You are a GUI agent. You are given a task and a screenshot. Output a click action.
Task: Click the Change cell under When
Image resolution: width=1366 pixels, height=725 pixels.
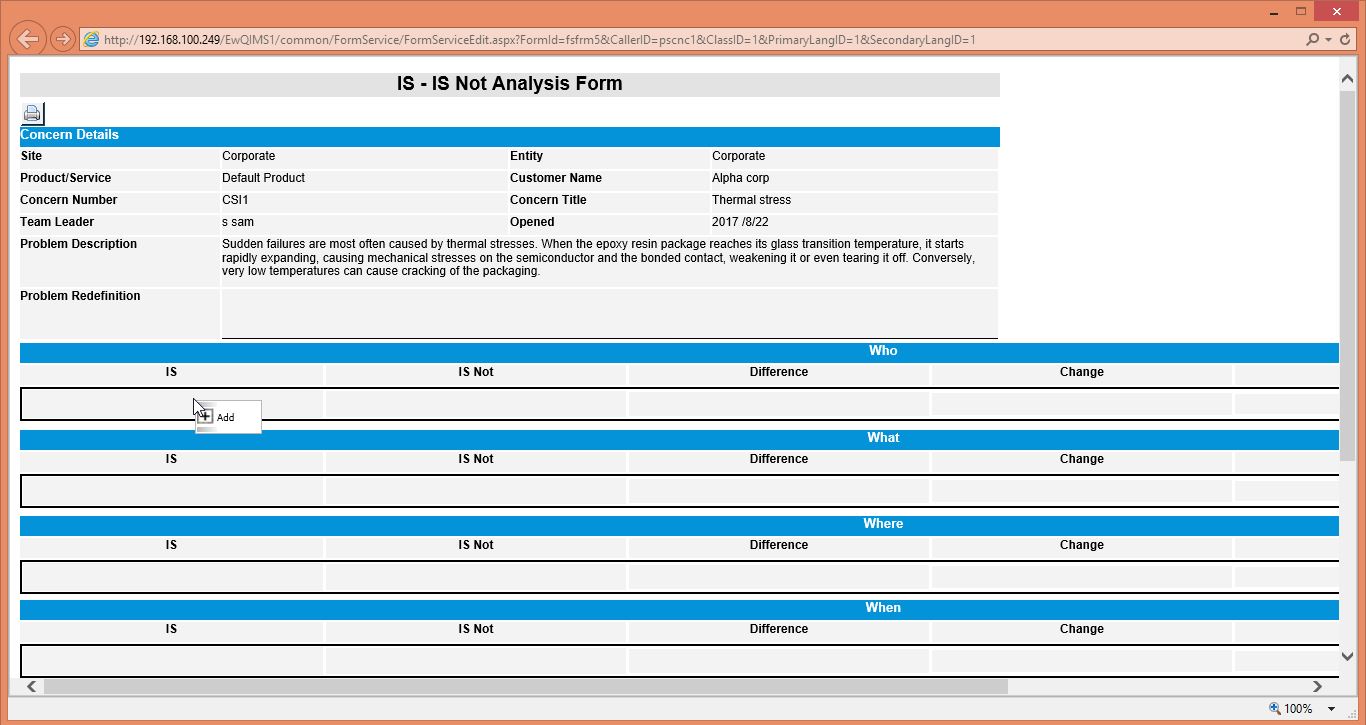(1082, 661)
